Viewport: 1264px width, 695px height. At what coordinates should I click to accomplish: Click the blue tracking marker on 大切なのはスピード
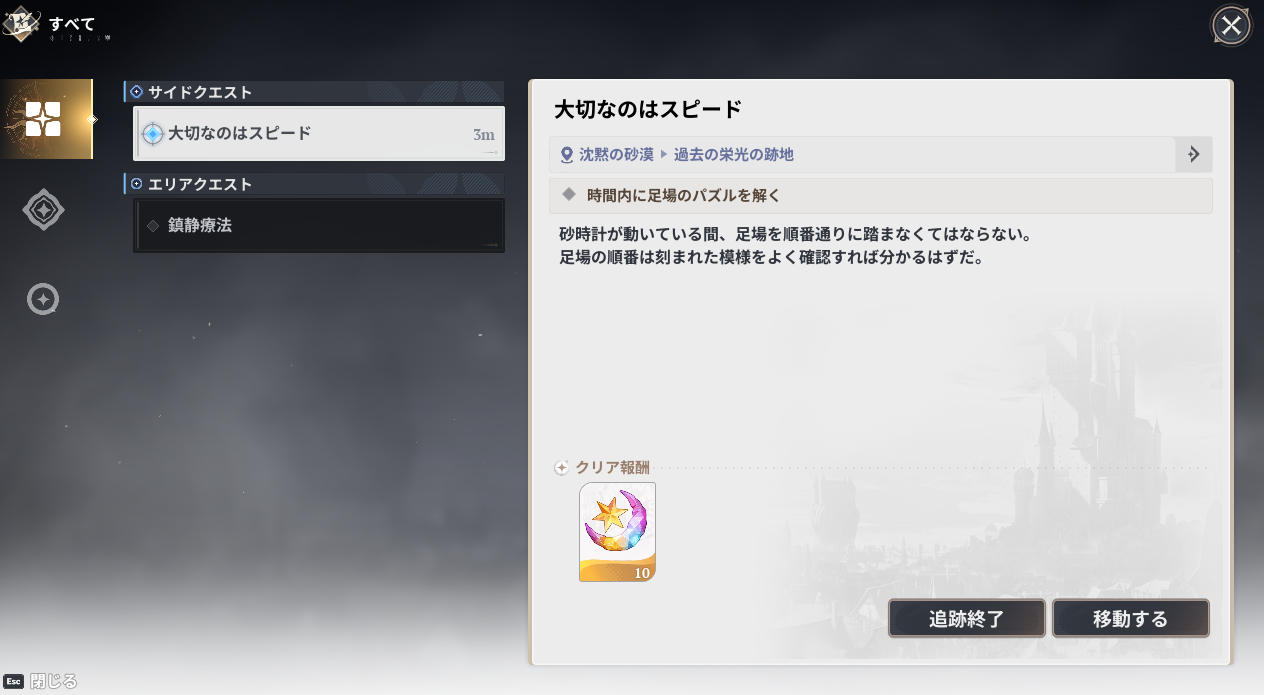[152, 134]
